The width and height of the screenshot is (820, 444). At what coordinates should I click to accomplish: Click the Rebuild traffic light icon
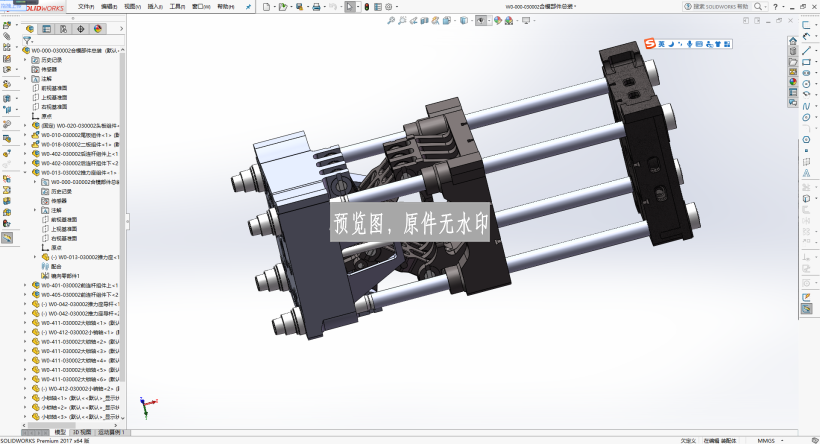click(x=367, y=7)
